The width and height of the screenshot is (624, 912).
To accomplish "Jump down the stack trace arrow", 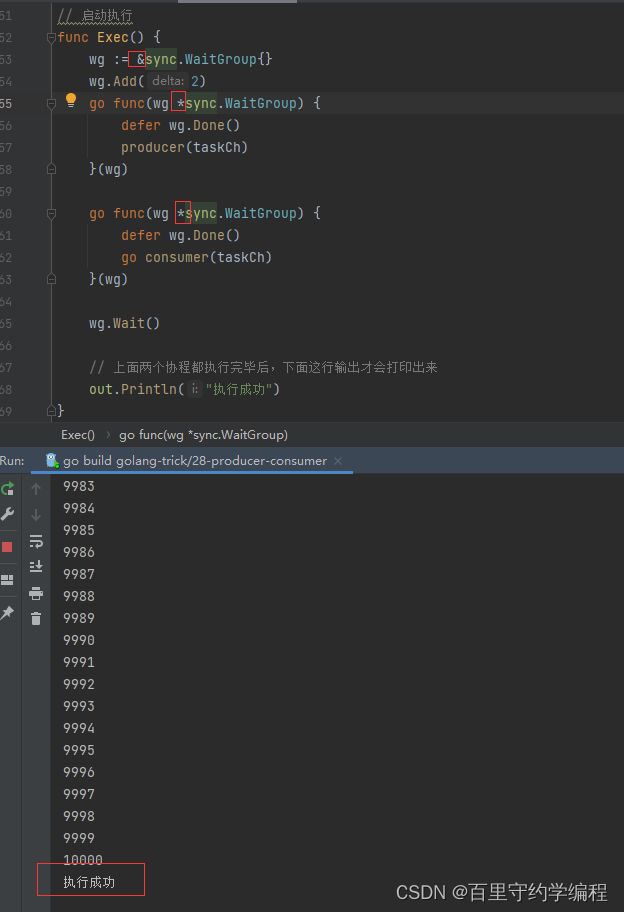I will click(36, 515).
